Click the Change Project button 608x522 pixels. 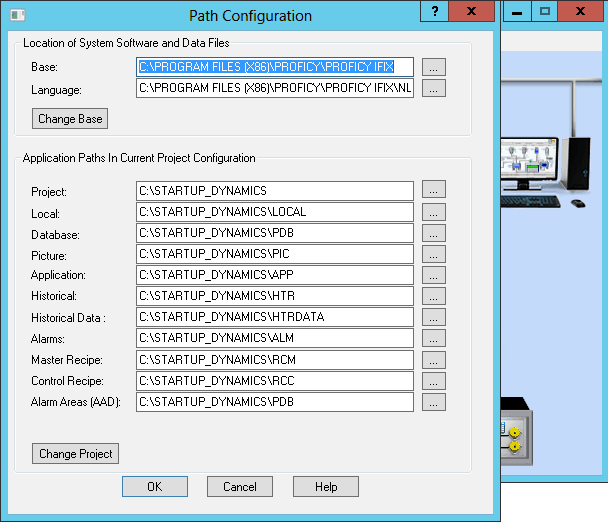point(76,454)
